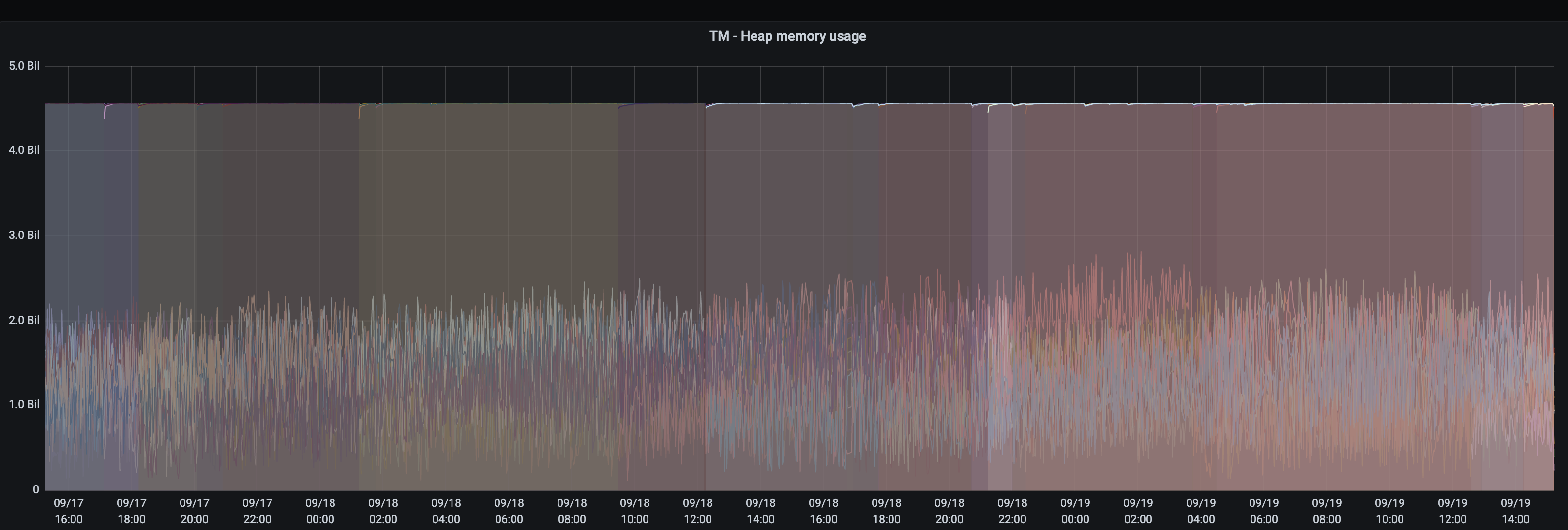
Task: Click the 5.0 Bil y-axis label
Action: pos(24,66)
